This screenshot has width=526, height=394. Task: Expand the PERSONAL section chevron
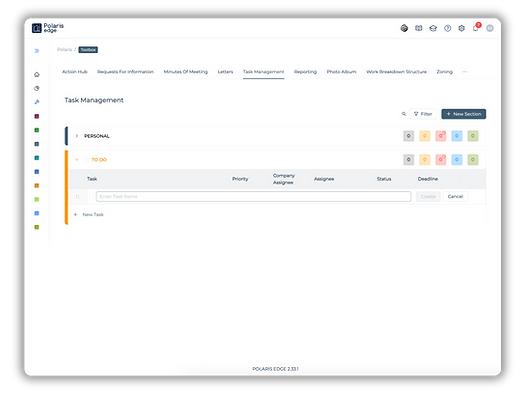coord(77,136)
